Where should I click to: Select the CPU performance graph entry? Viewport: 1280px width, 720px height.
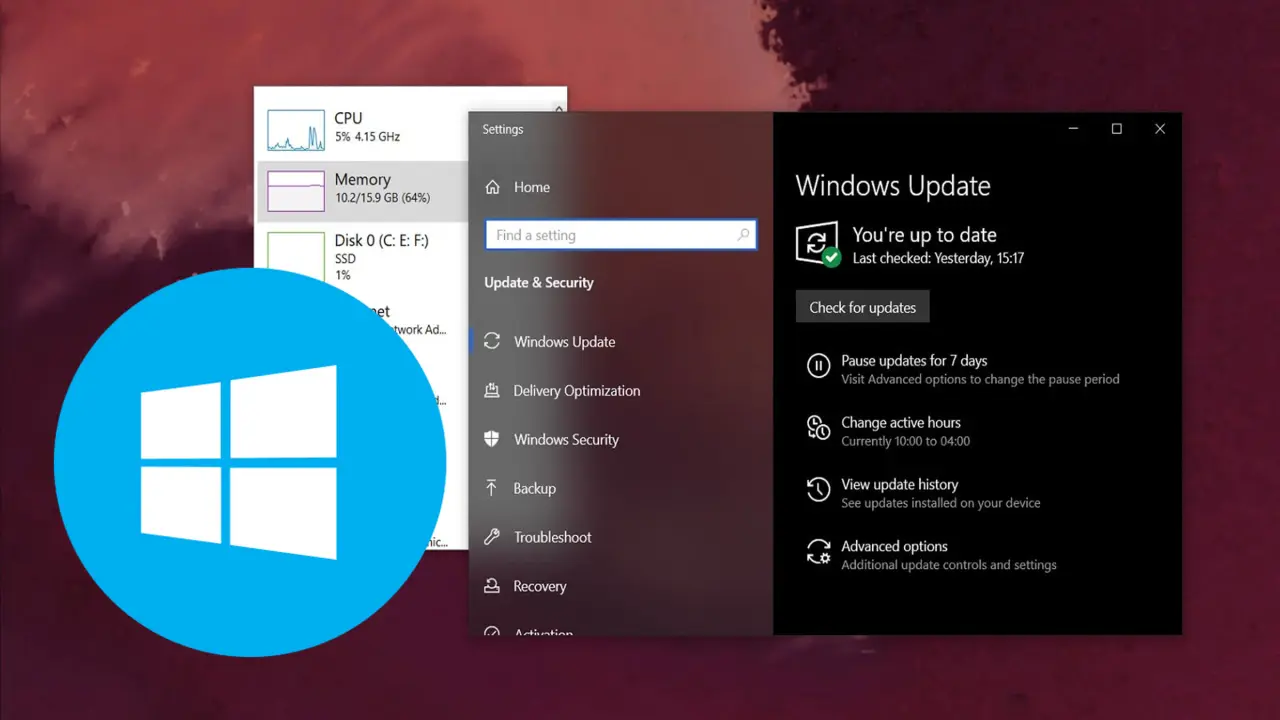tap(362, 126)
